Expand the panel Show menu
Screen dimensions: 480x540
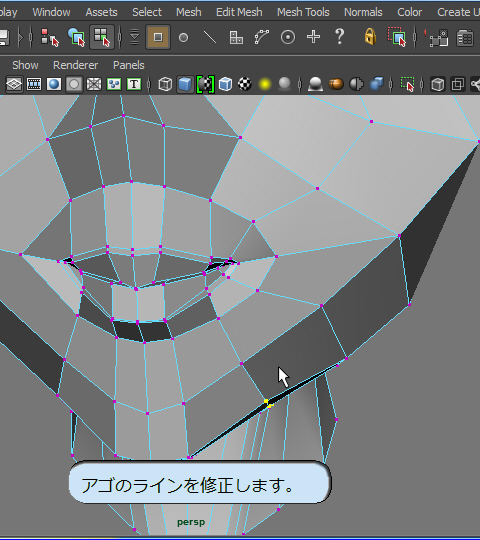(25, 65)
